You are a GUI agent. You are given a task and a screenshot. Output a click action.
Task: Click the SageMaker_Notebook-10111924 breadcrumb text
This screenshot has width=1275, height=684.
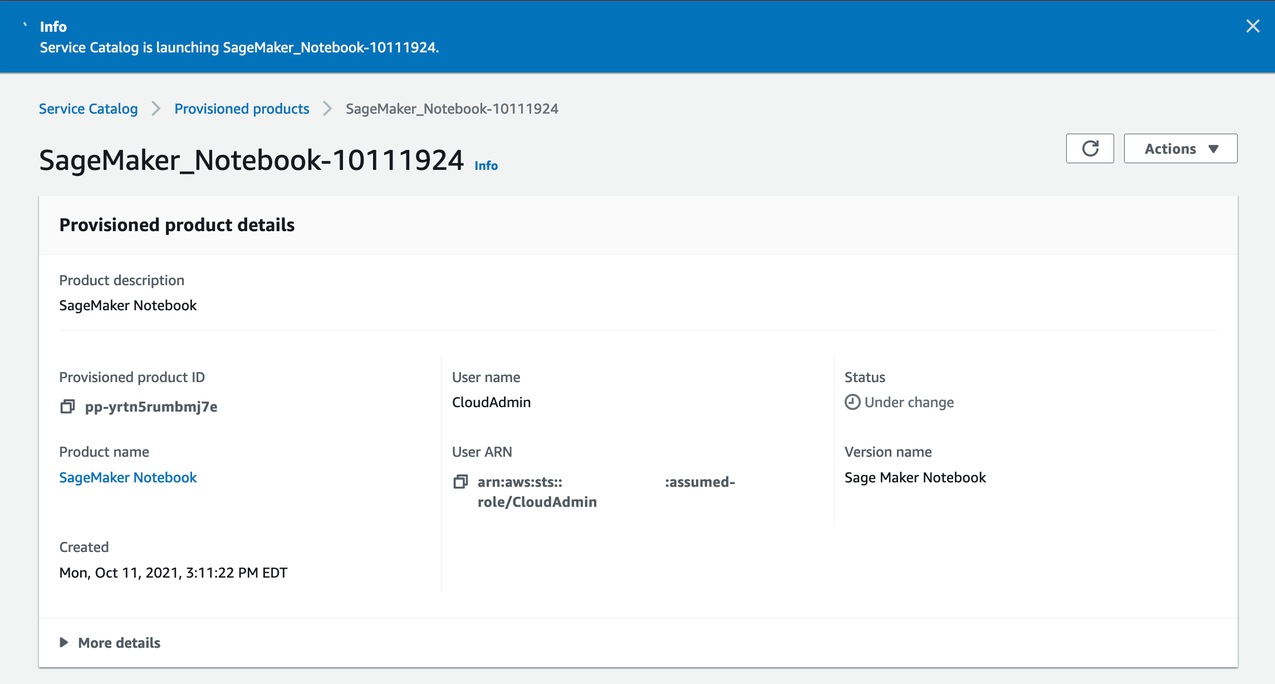pos(452,108)
